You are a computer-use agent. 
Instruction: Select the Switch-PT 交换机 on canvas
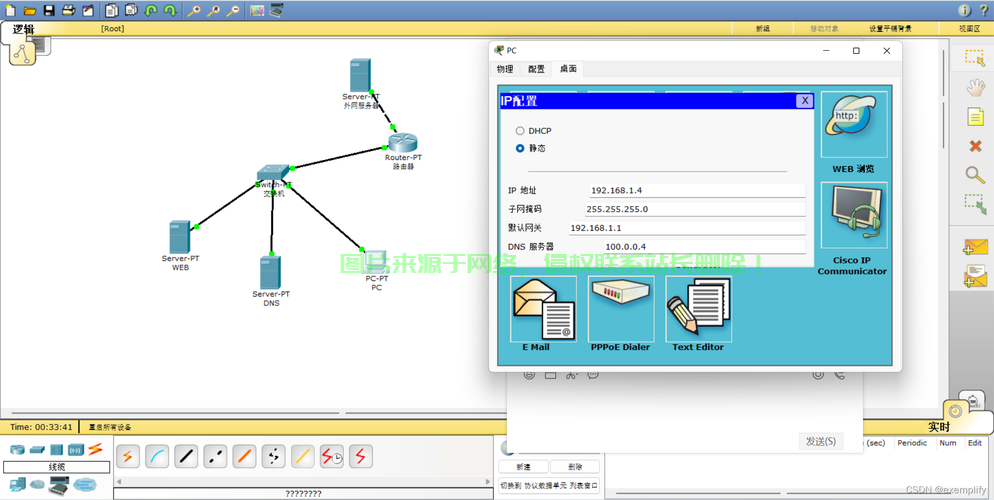click(x=273, y=174)
